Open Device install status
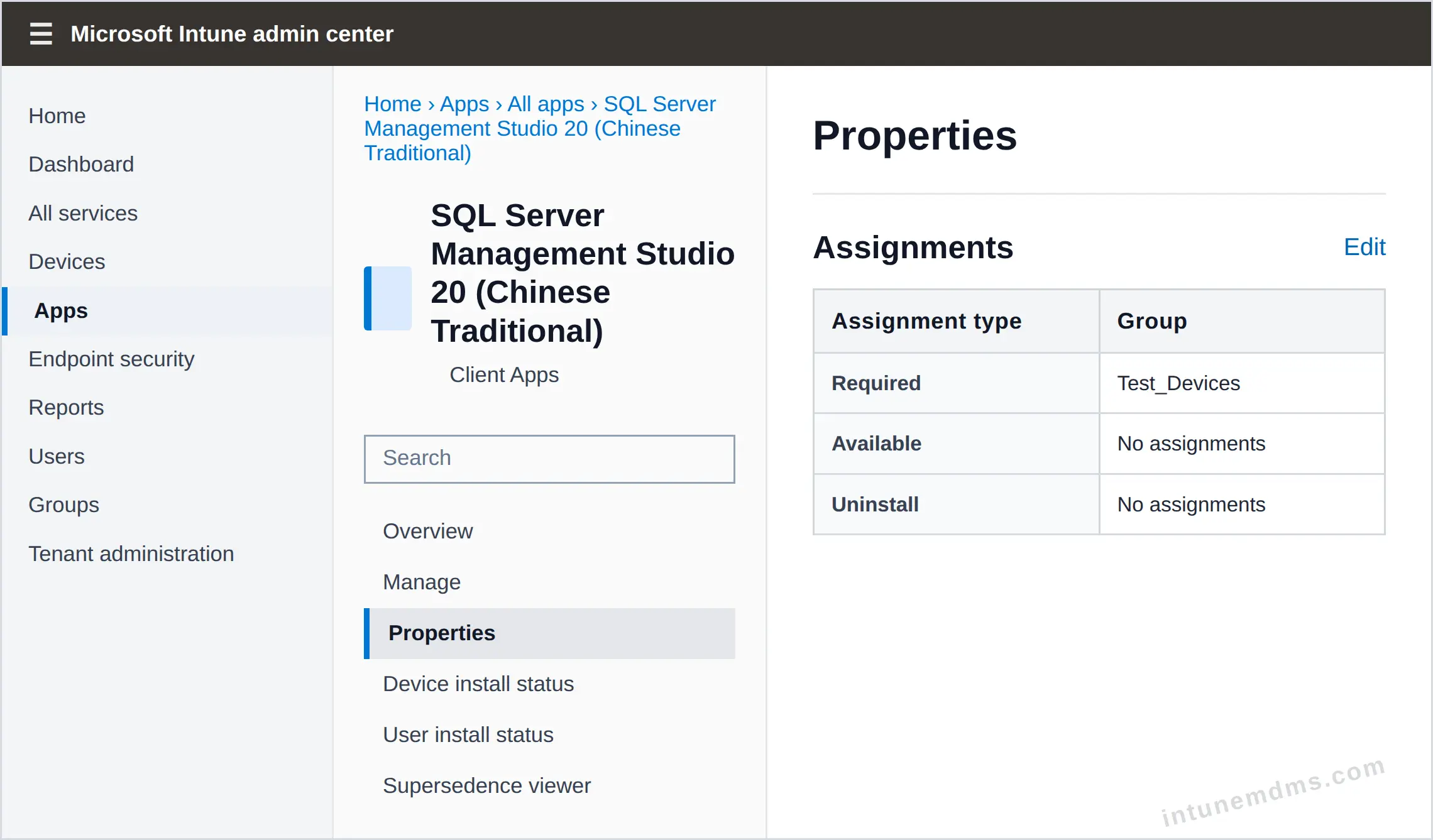Image resolution: width=1433 pixels, height=840 pixels. coord(478,684)
